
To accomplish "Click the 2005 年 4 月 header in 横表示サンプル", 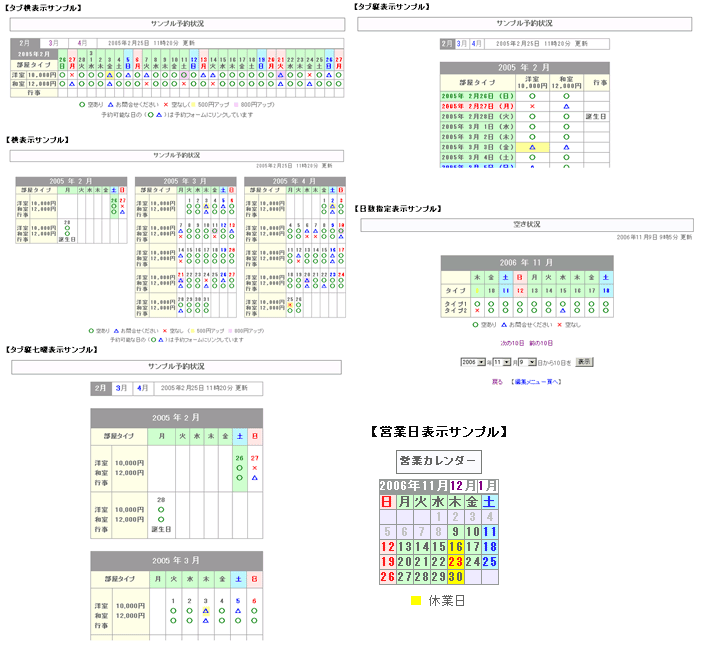I will (x=295, y=181).
